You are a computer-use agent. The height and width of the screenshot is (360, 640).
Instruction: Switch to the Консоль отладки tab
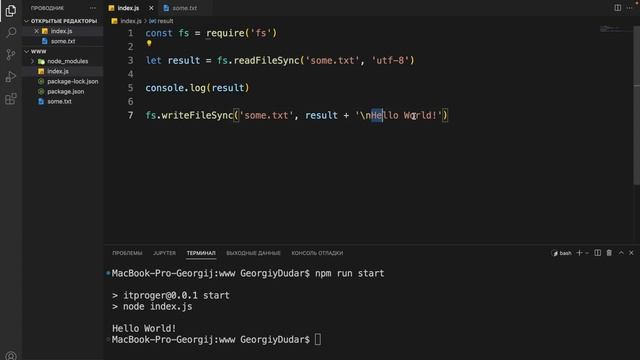point(317,253)
